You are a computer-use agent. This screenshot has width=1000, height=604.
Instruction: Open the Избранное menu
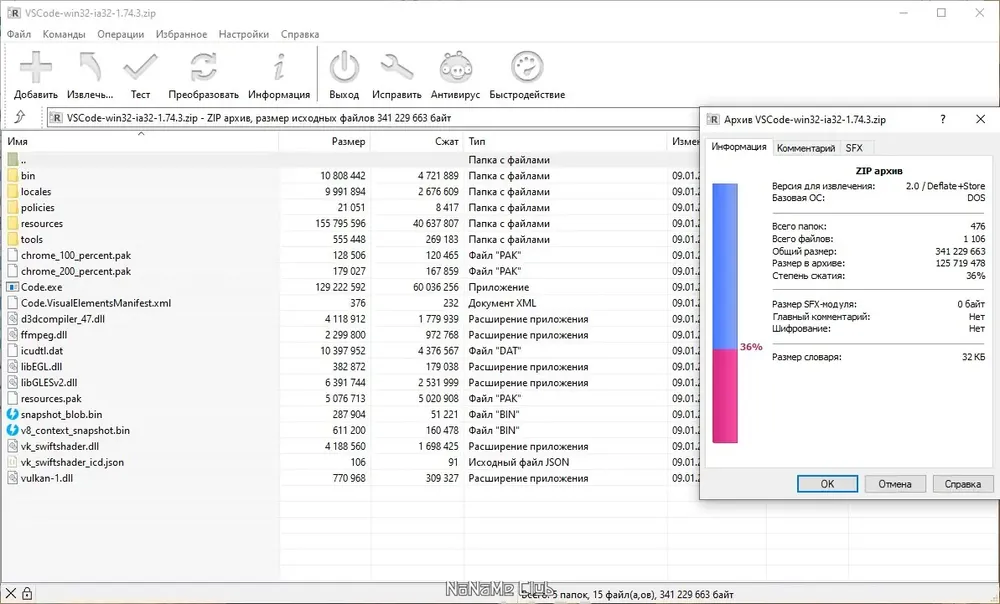tap(181, 34)
